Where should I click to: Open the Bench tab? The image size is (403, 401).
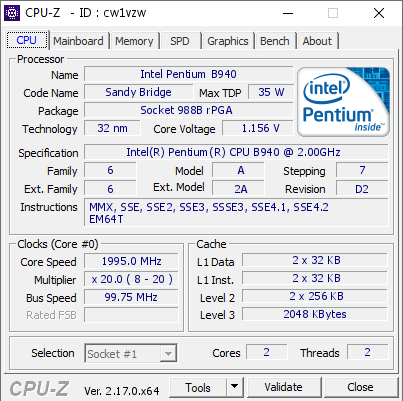tap(275, 41)
